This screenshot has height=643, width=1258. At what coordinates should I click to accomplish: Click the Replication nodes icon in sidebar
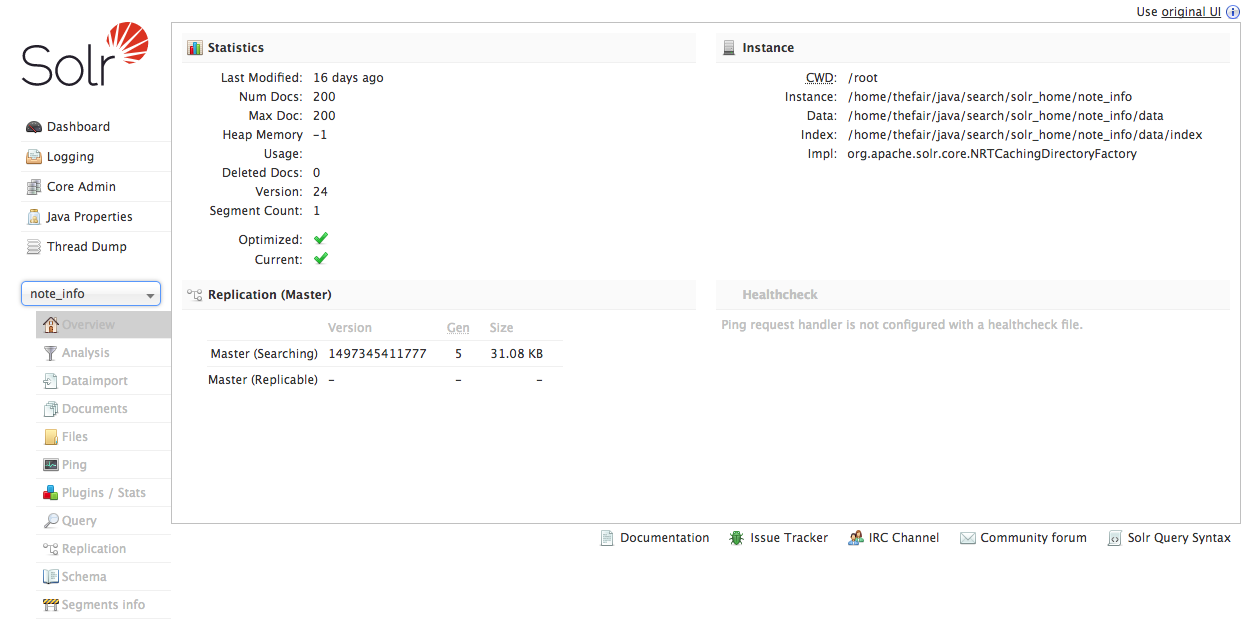pos(50,549)
